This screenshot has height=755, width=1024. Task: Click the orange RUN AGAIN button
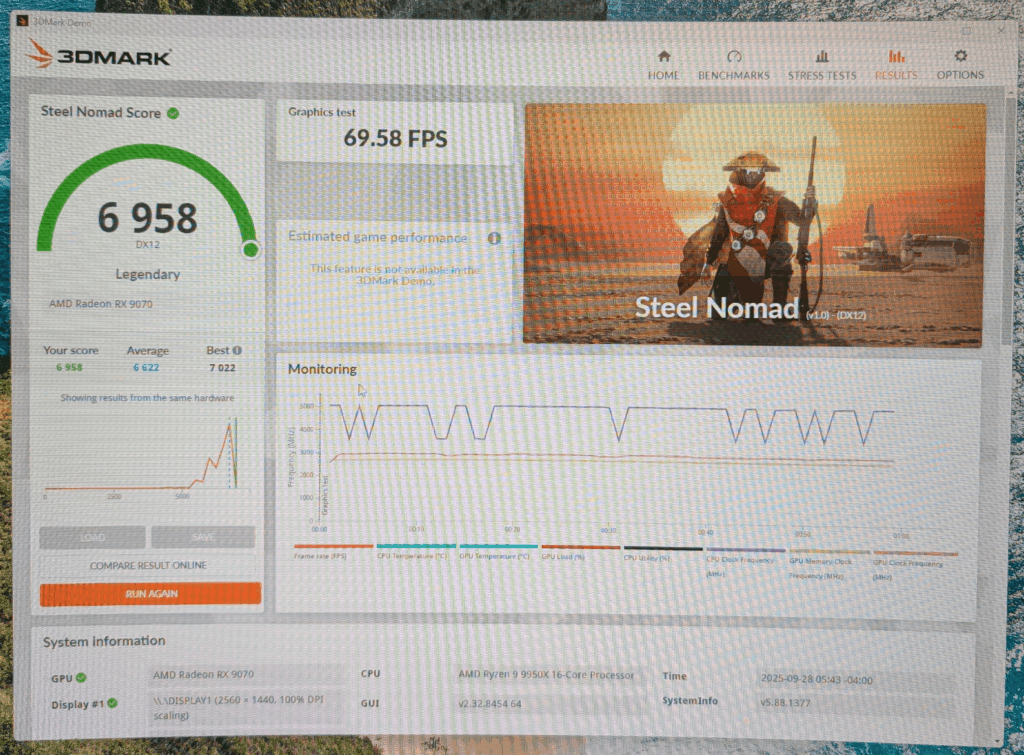[x=150, y=594]
